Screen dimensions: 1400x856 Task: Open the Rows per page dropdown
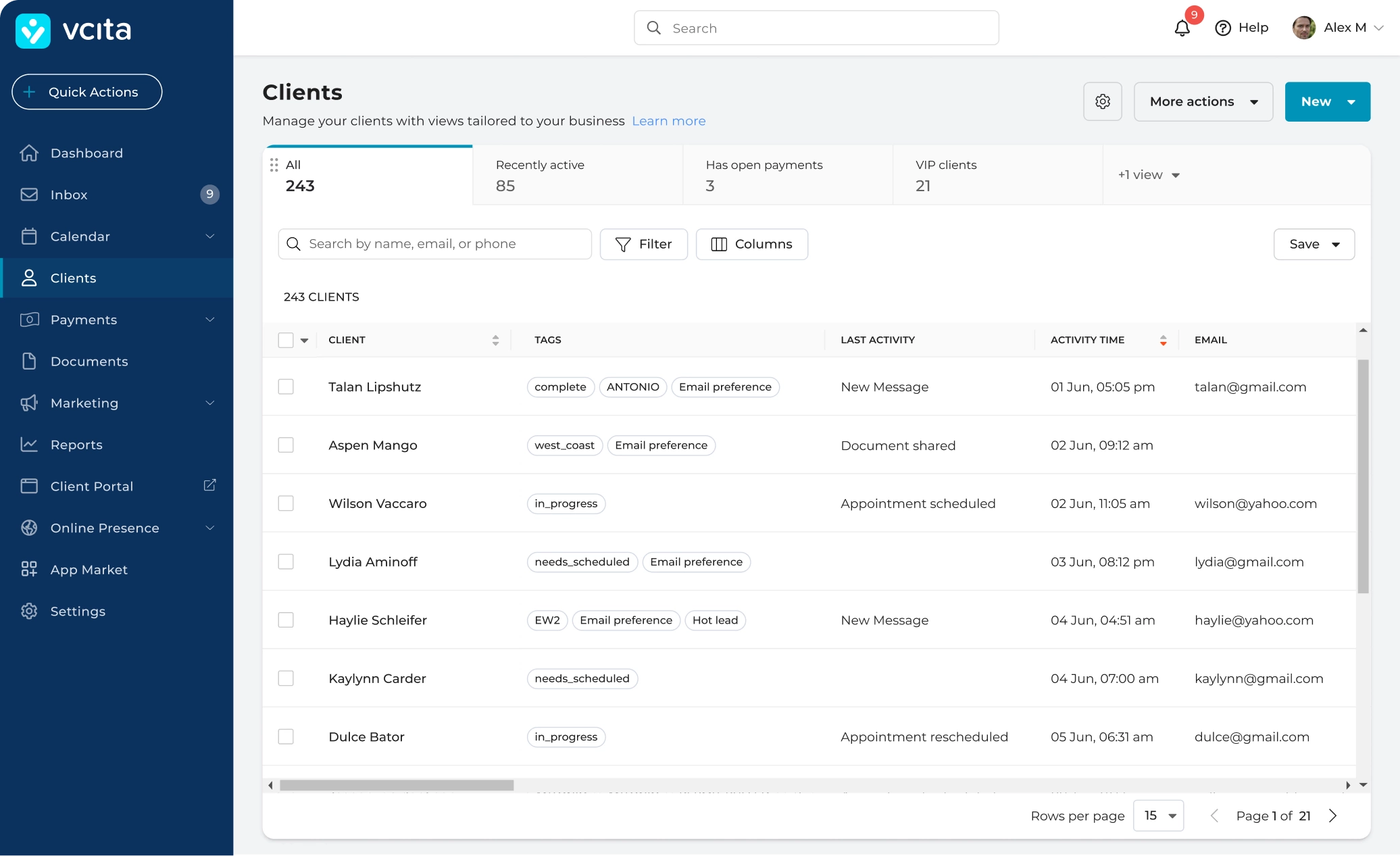point(1159,816)
